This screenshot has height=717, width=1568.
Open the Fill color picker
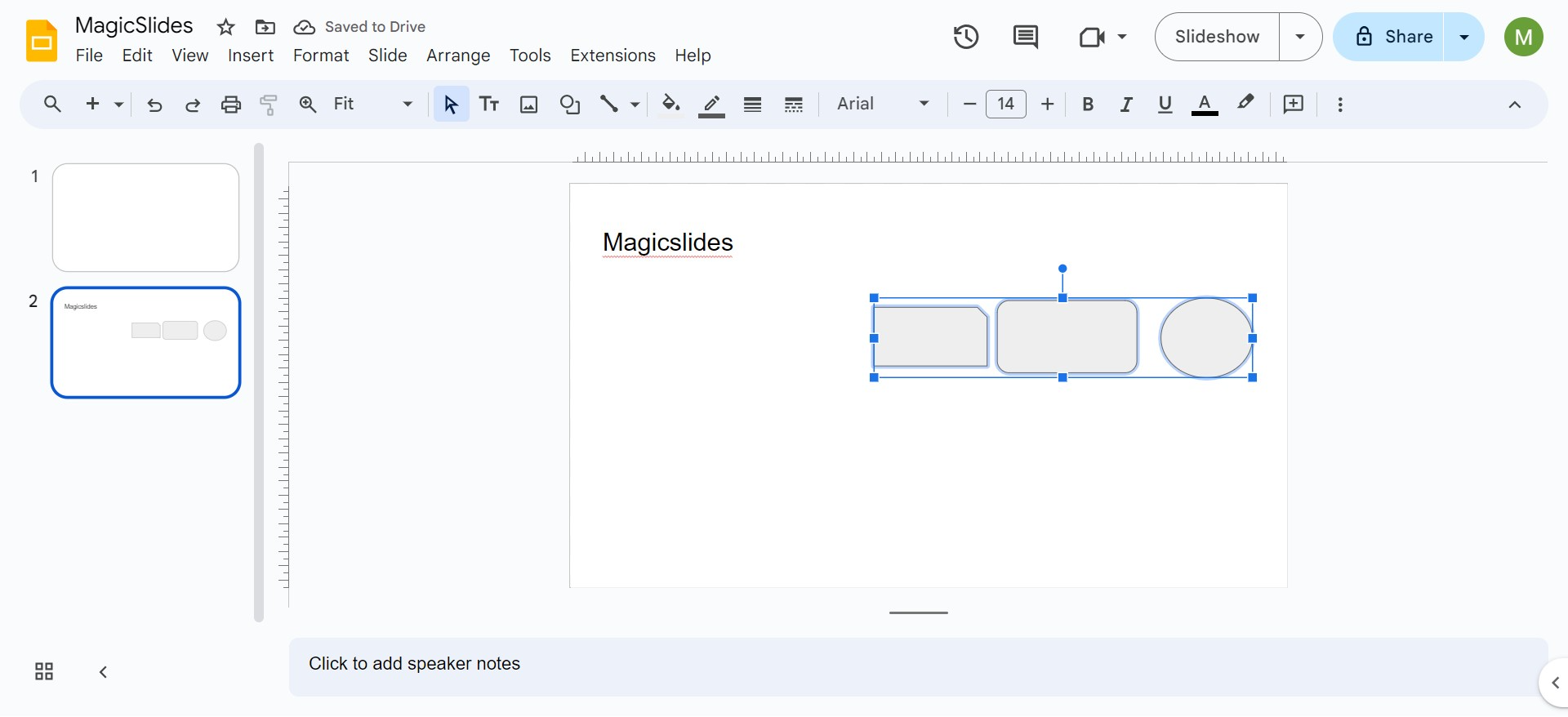(x=670, y=105)
